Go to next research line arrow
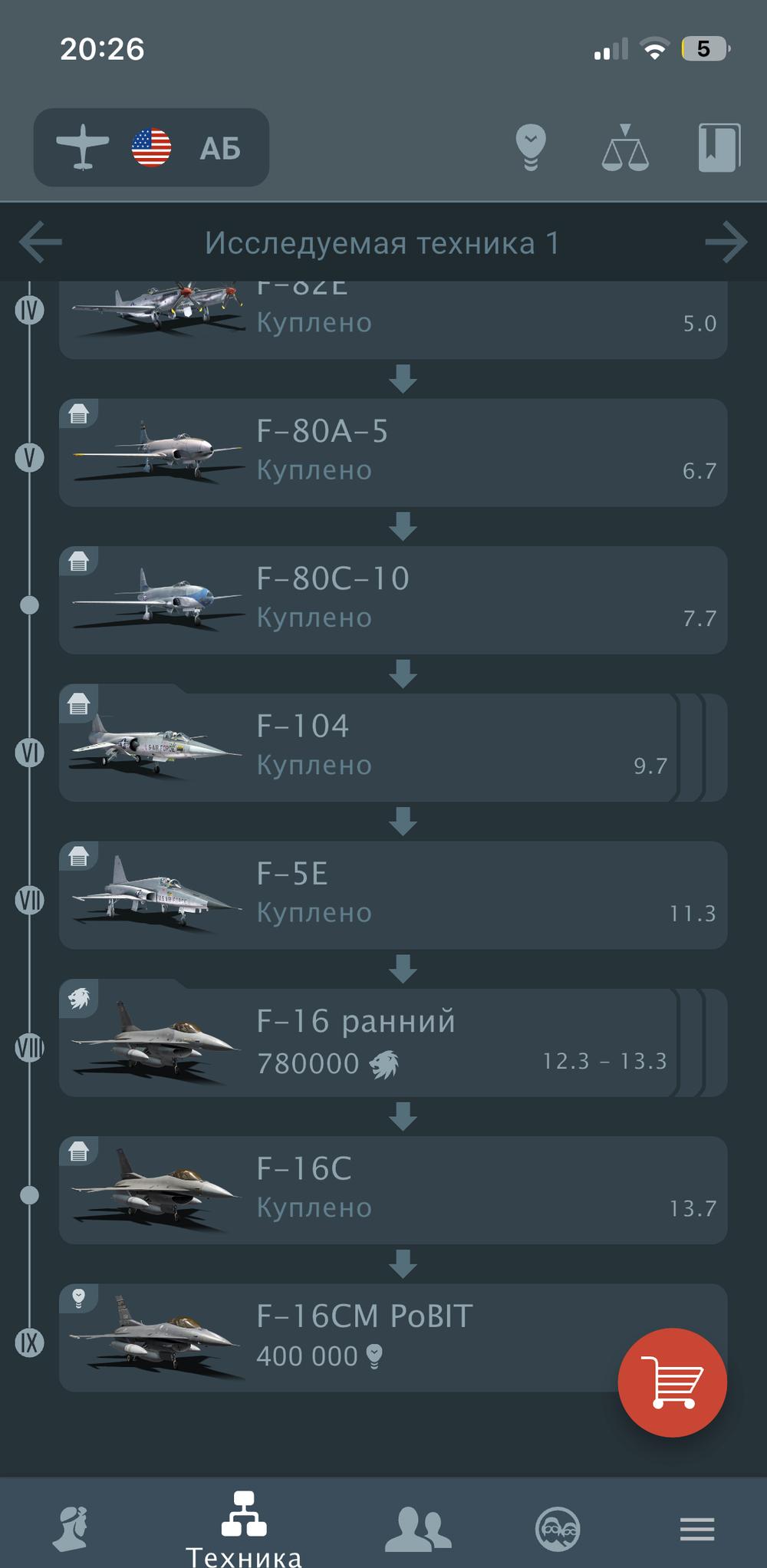 pos(726,242)
